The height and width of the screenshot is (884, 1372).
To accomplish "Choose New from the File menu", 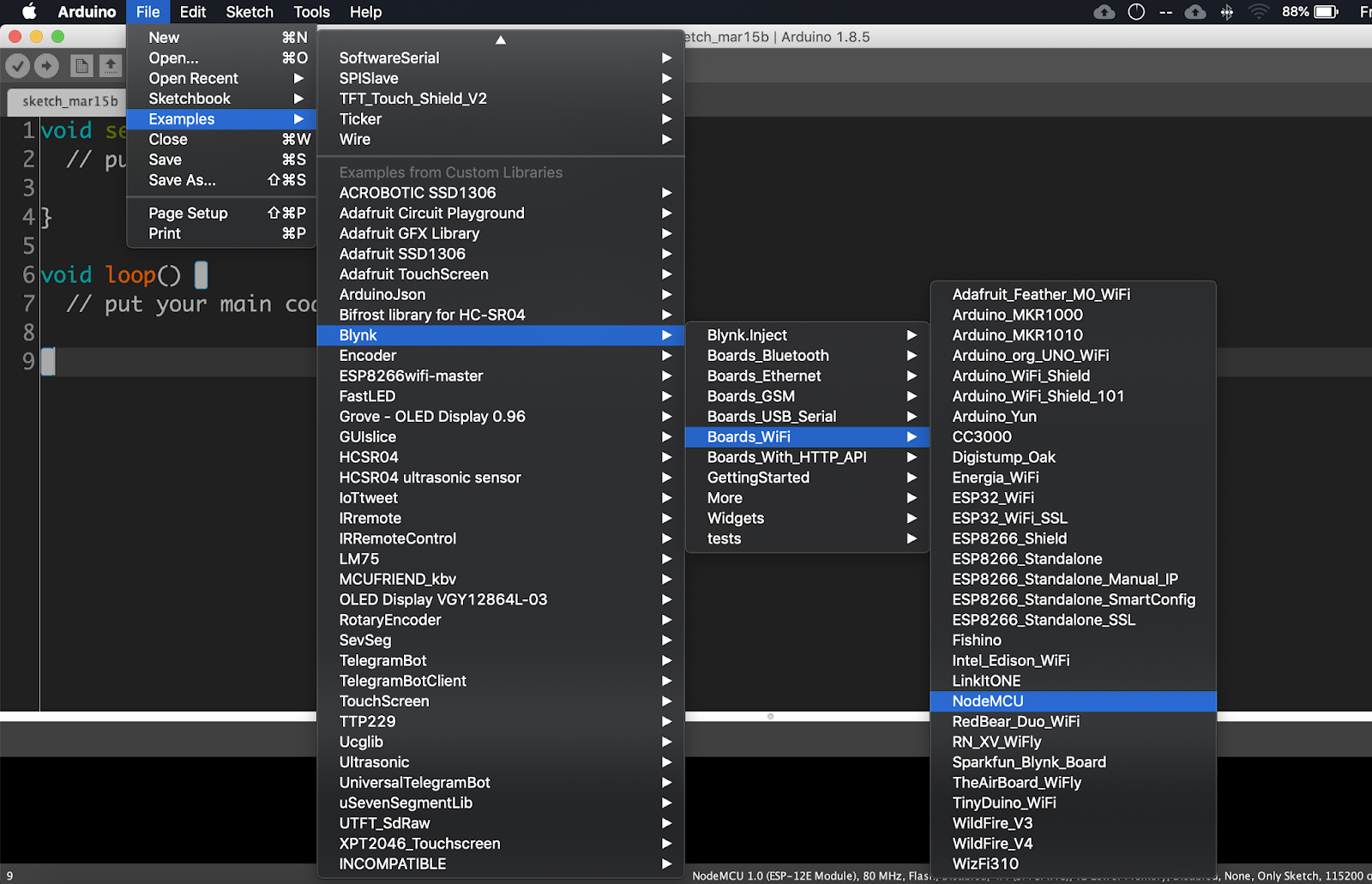I will click(x=221, y=38).
